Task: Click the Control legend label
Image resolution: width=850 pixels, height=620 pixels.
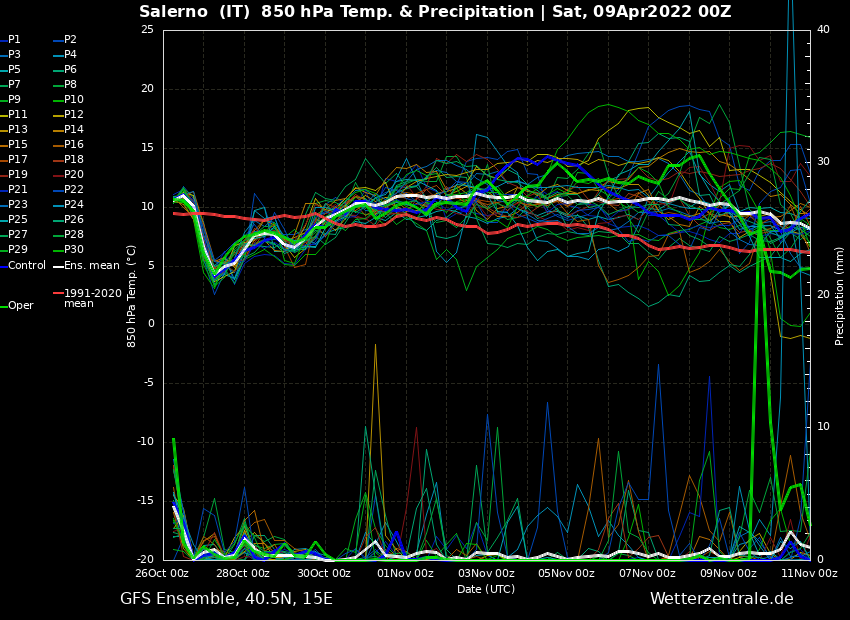Action: (x=27, y=265)
